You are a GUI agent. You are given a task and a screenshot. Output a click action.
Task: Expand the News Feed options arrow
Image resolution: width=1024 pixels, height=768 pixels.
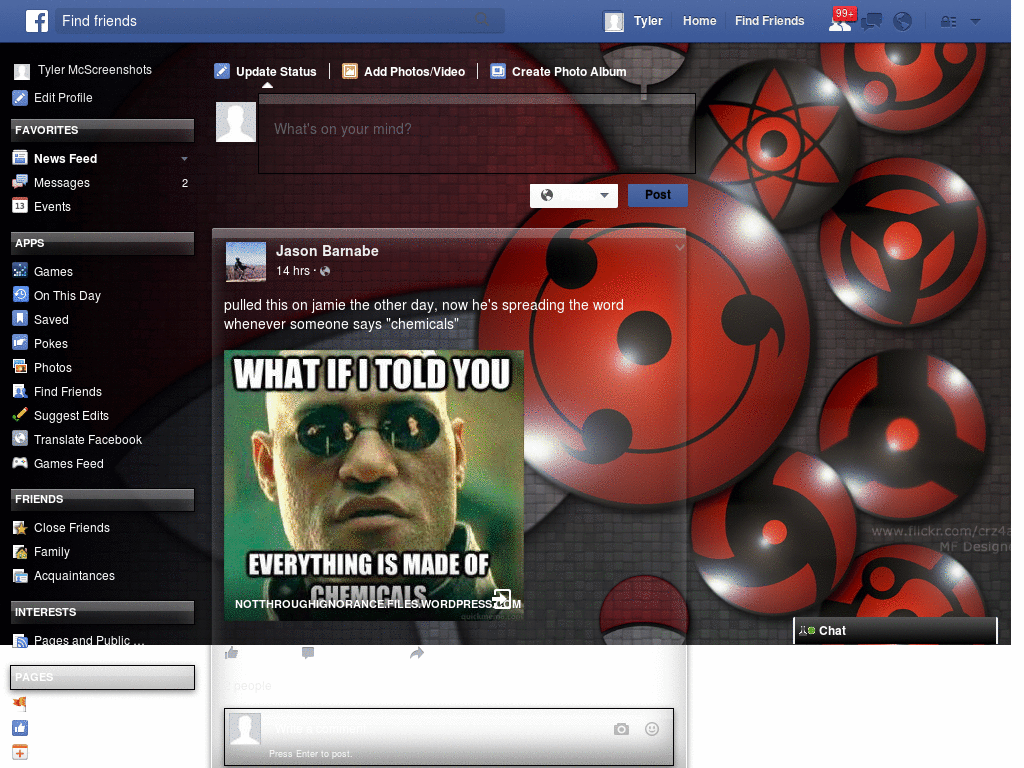[184, 159]
